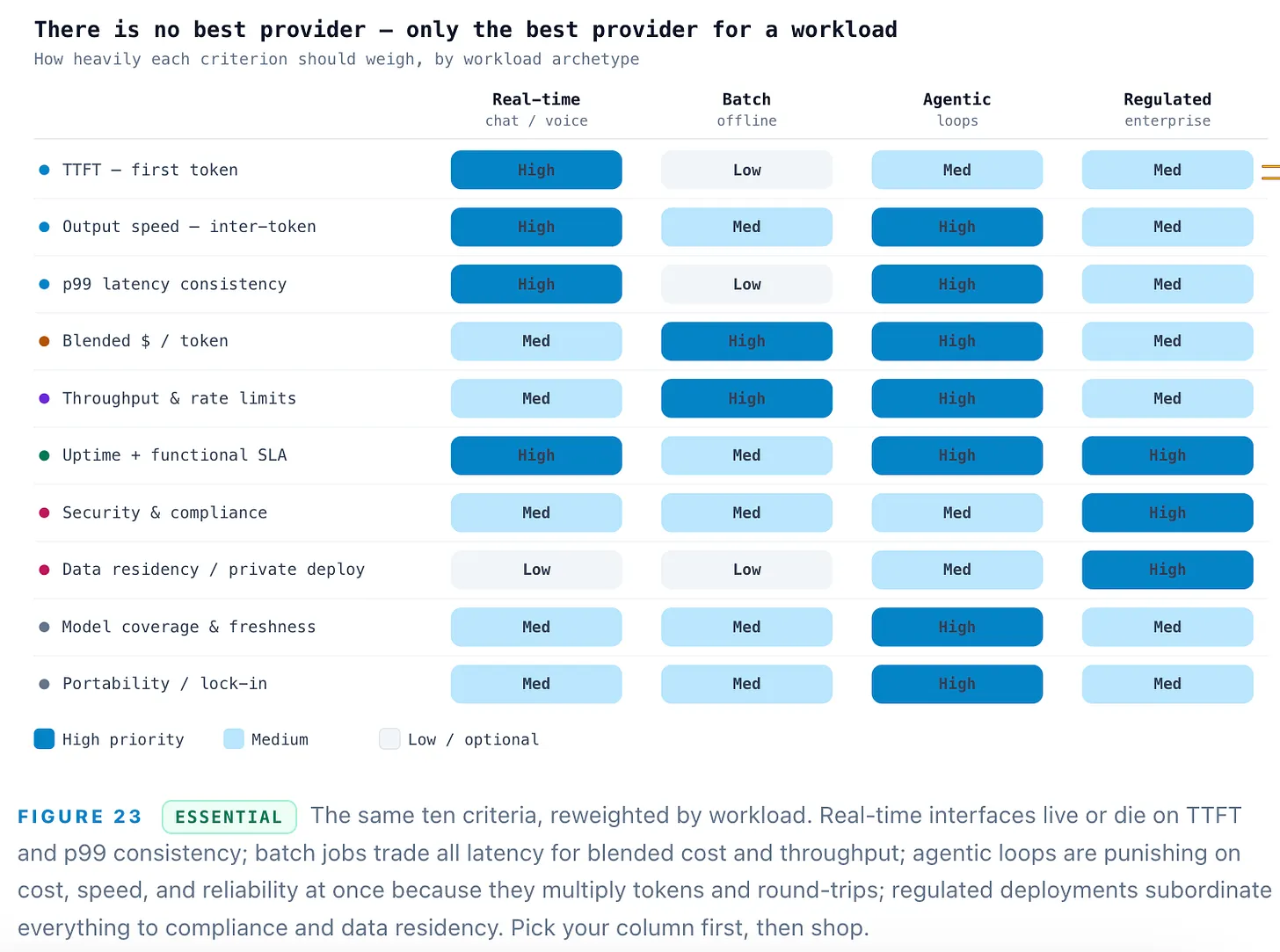
Task: Click the Batch Low cell for TTFT
Action: (x=746, y=170)
